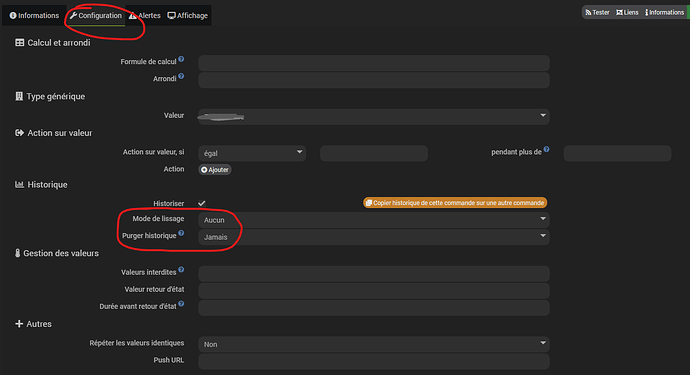Switch to the Affichage tab
Viewport: 690px width, 375px height.
pyautogui.click(x=187, y=15)
